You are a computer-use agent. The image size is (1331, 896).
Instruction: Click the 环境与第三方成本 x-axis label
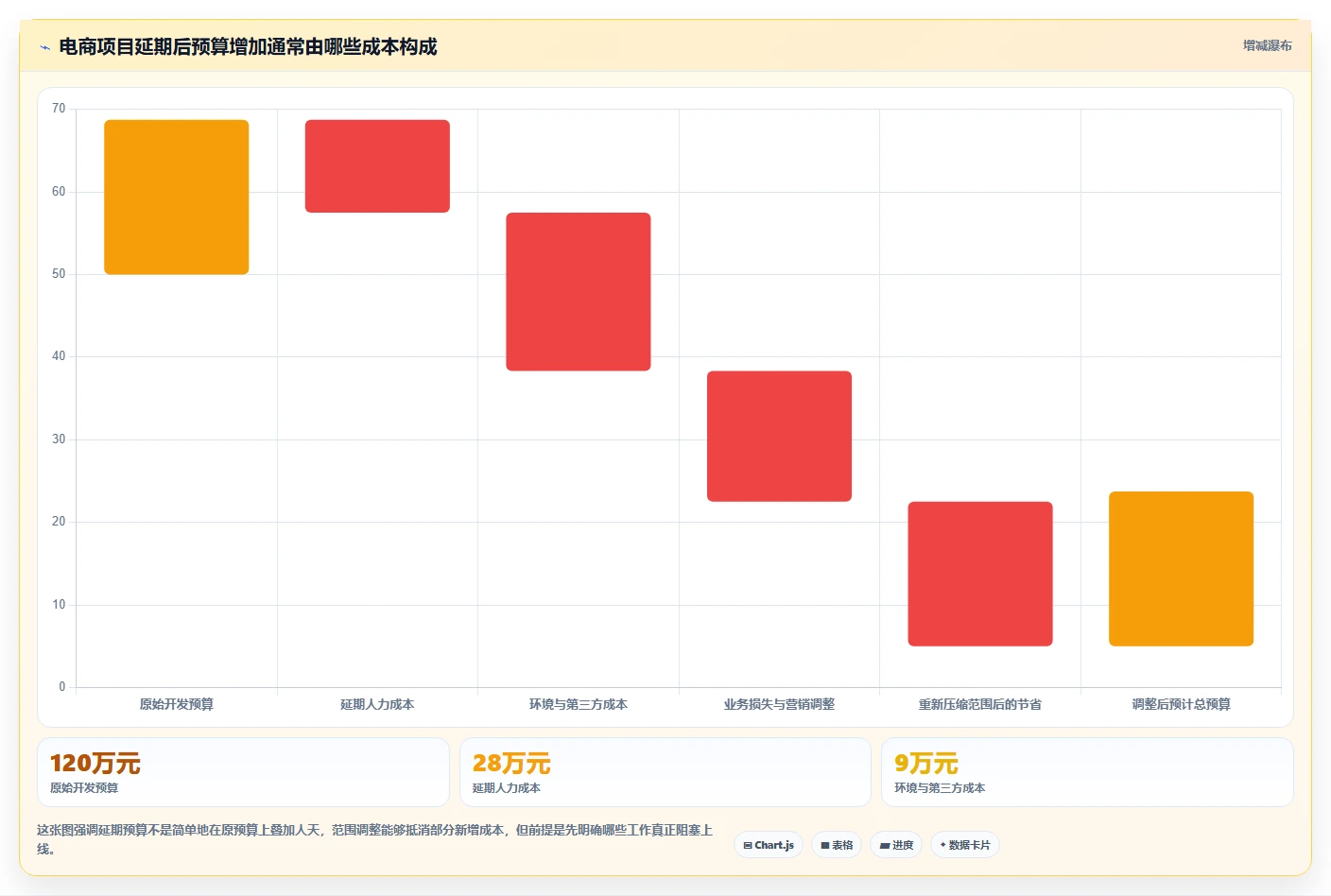point(579,704)
